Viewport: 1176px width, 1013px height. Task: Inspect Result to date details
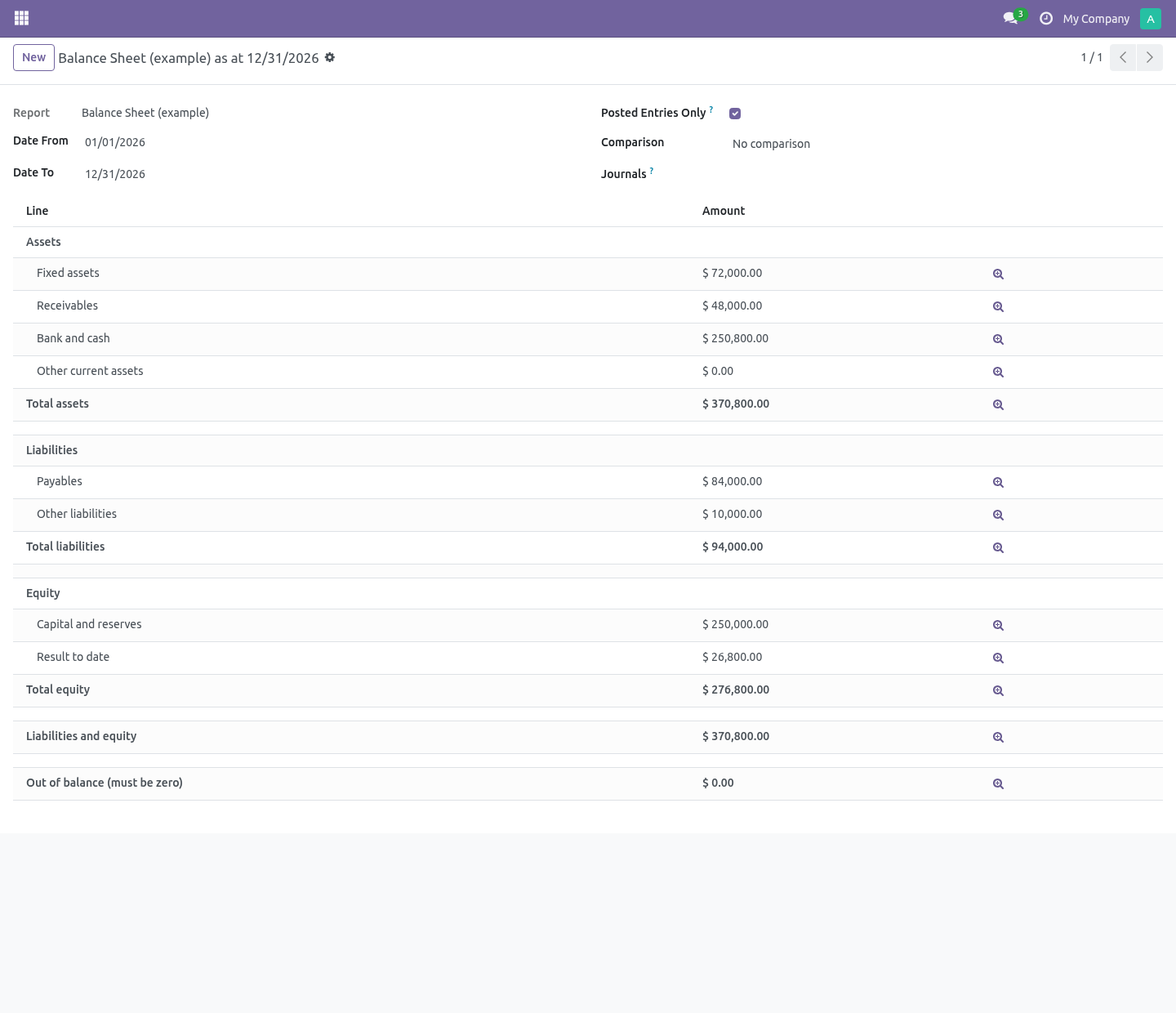(x=998, y=658)
